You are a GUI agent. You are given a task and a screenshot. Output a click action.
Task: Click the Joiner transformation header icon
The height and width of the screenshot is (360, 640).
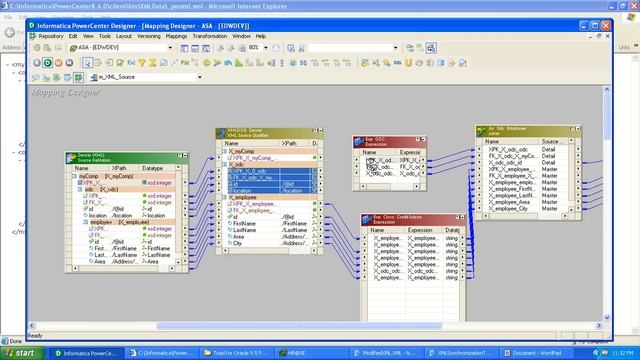click(481, 131)
